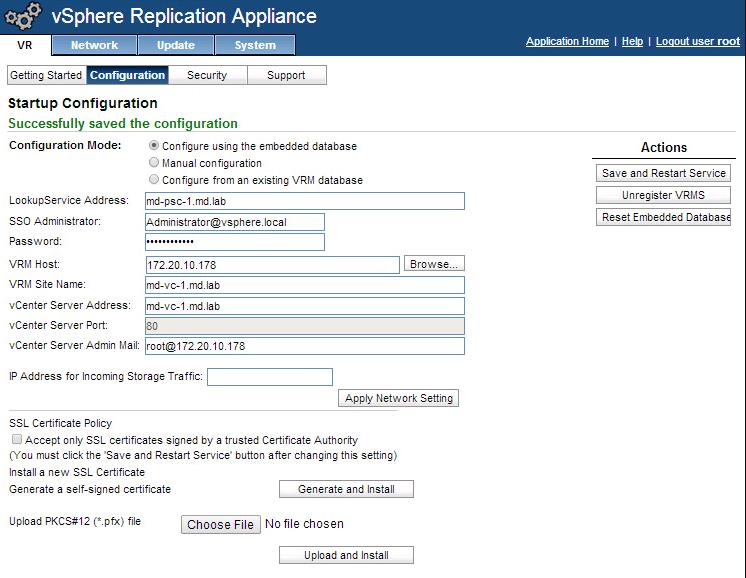The image size is (746, 578).
Task: Click the gears logo icon in header
Action: 23,16
